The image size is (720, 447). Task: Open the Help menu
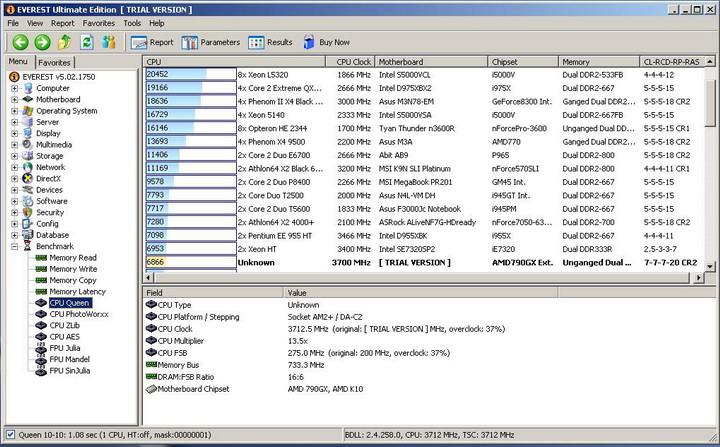click(157, 23)
